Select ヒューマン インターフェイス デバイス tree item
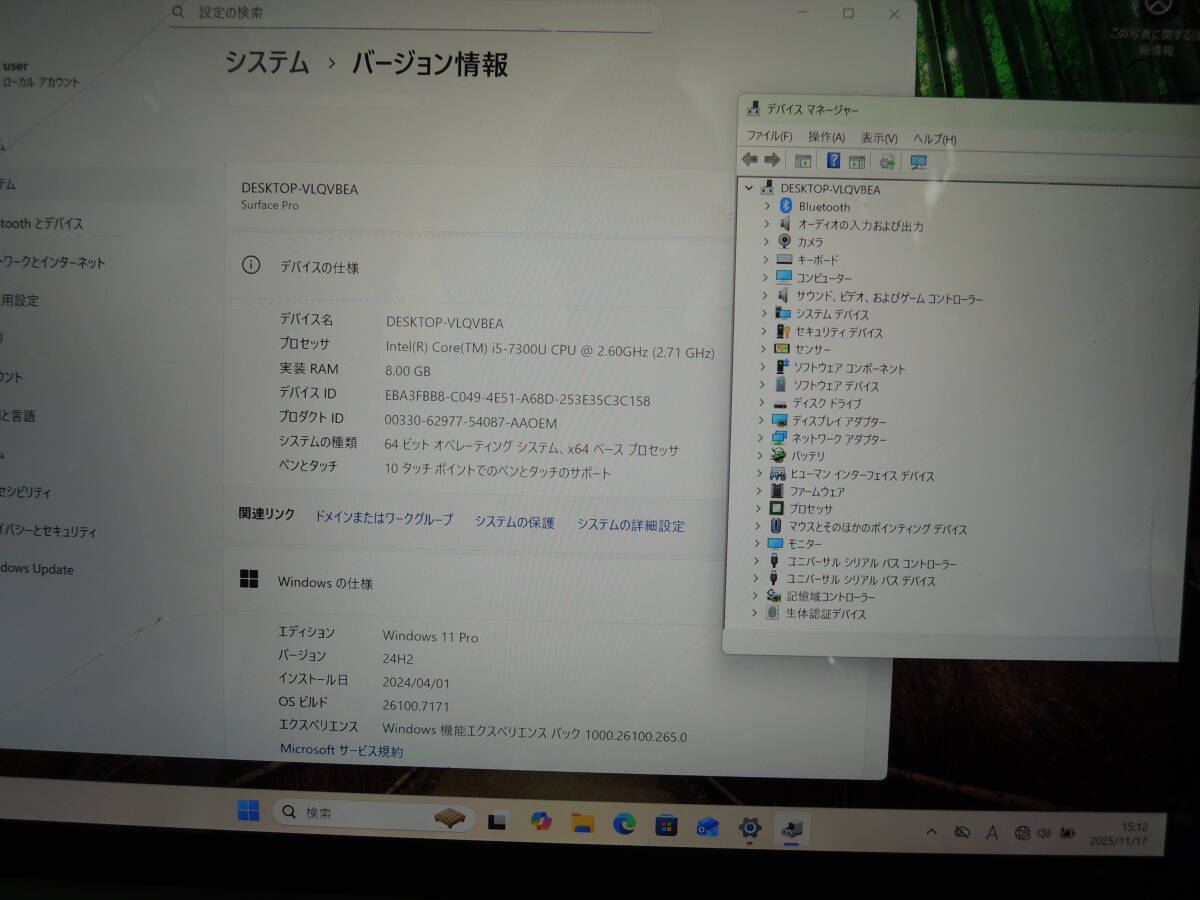 tap(861, 474)
